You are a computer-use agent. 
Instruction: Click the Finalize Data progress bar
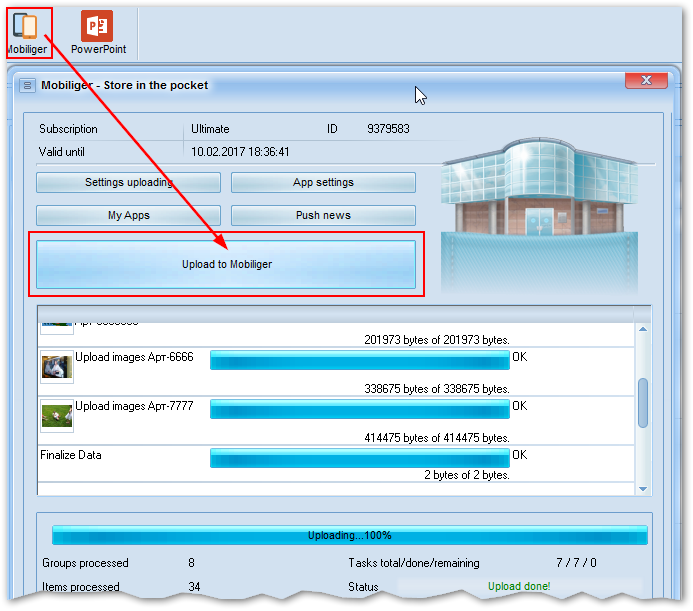click(x=359, y=457)
